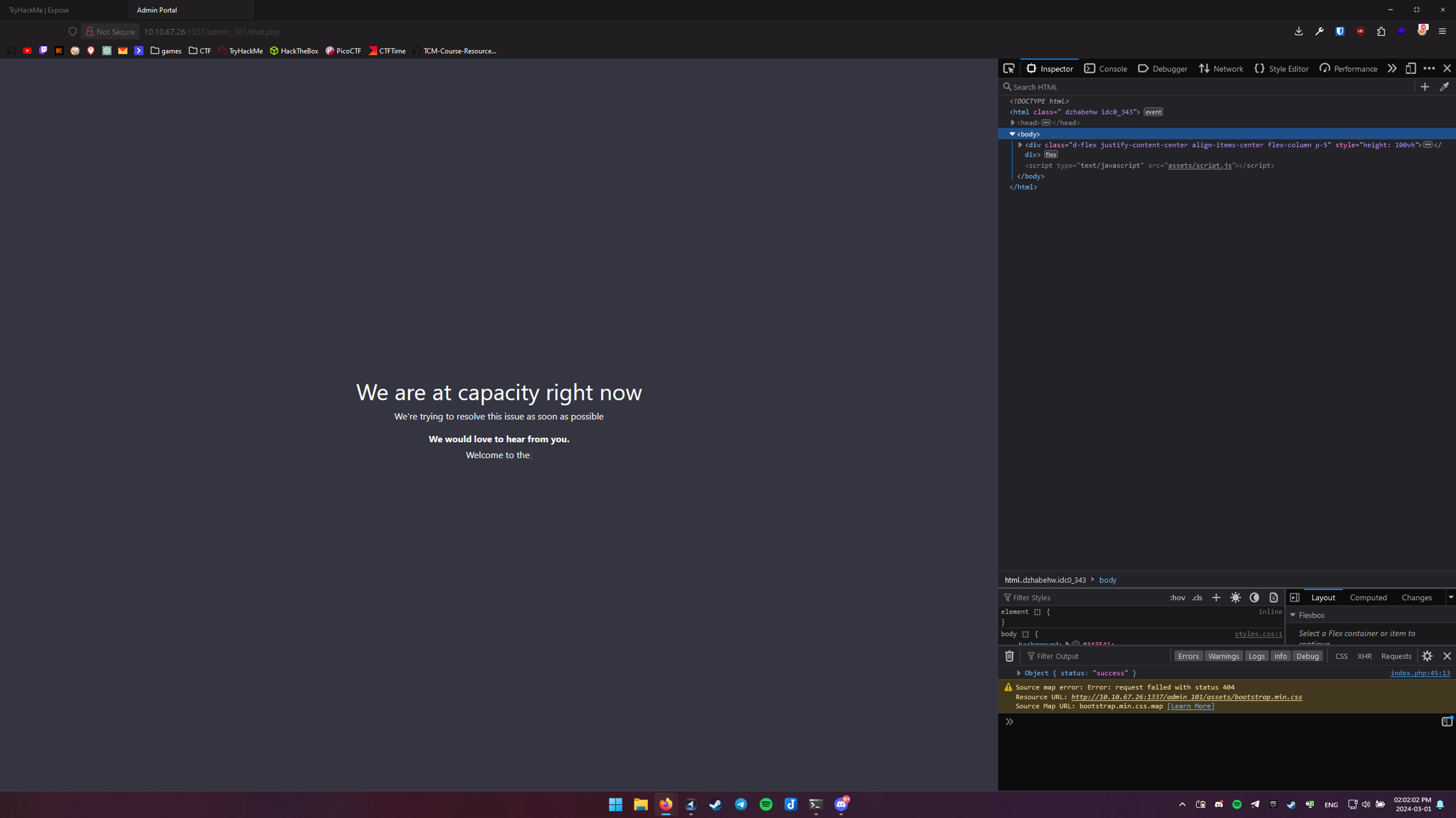Screen dimensions: 1456x818
Task: Open the HackTheBox bookmark
Action: pyautogui.click(x=294, y=51)
